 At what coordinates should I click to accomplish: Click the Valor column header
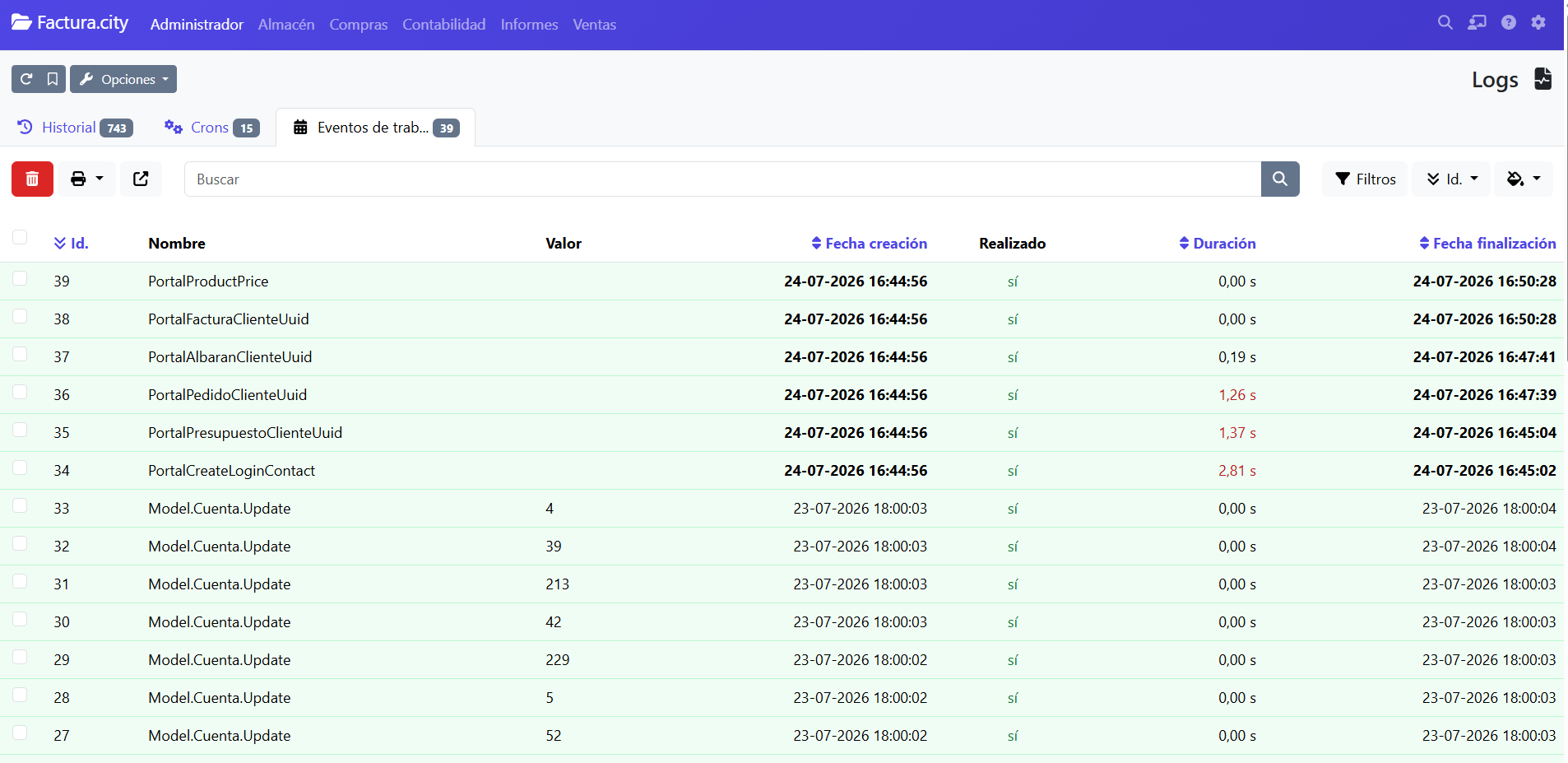[564, 243]
